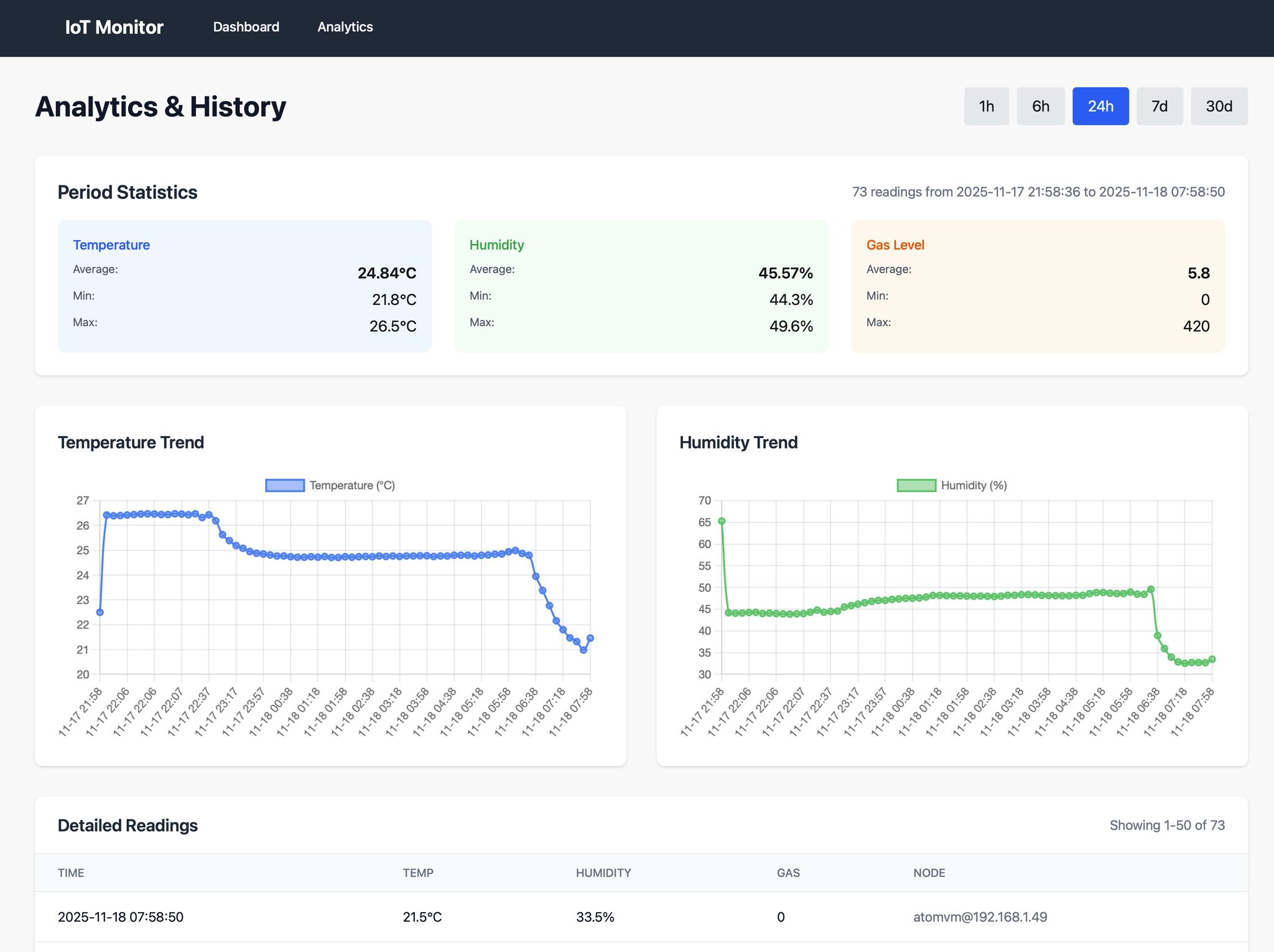Switch to the 24h time range
This screenshot has height=952, width=1274.
[1100, 106]
